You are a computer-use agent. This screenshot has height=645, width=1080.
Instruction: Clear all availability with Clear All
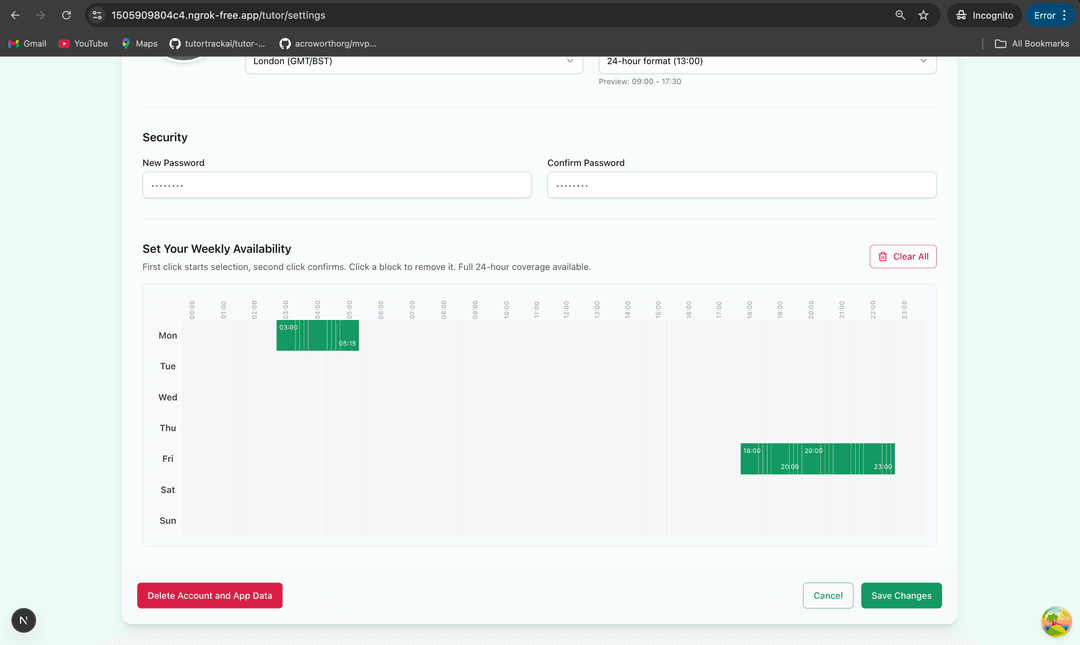point(903,256)
